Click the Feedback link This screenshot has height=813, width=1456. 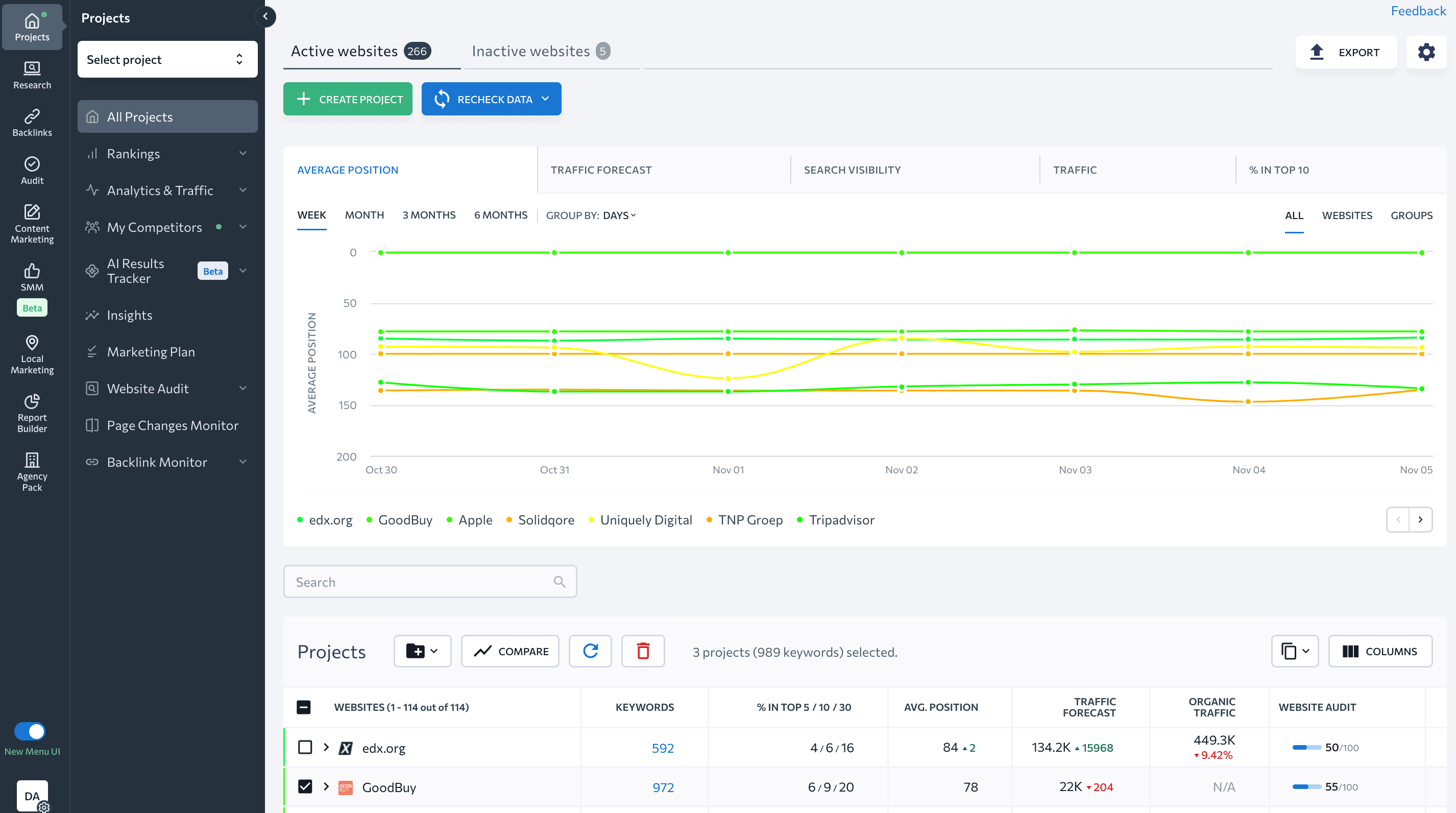coord(1418,11)
